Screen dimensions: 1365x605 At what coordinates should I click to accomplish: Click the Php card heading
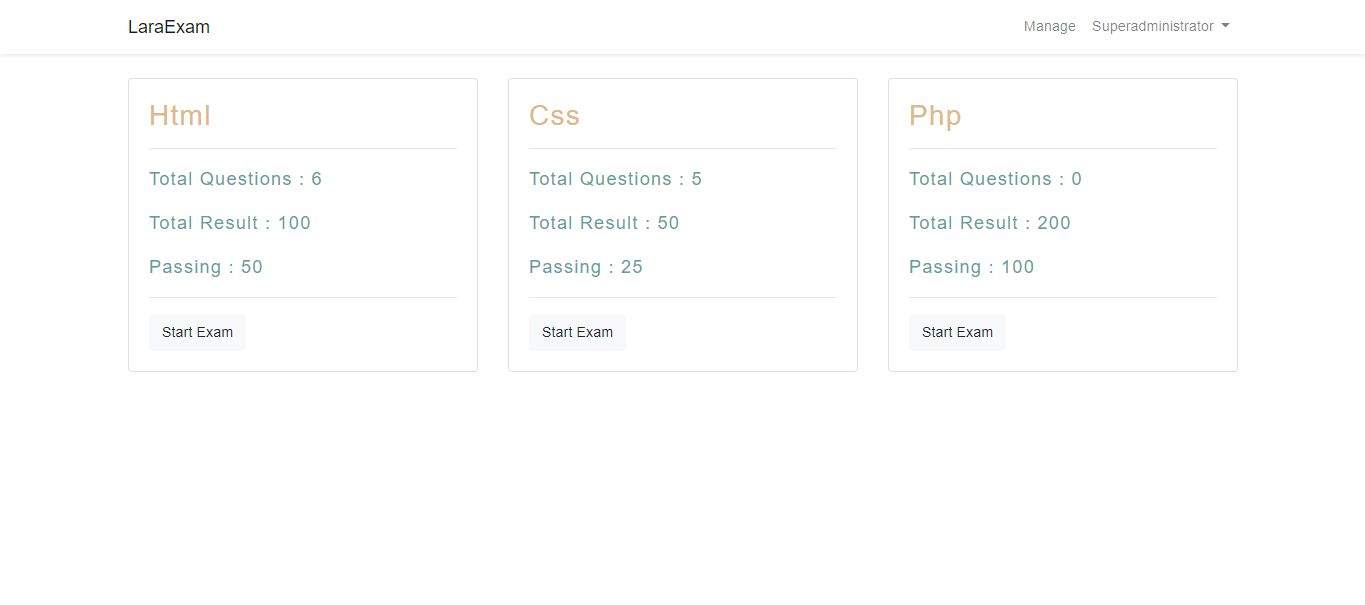pyautogui.click(x=935, y=116)
